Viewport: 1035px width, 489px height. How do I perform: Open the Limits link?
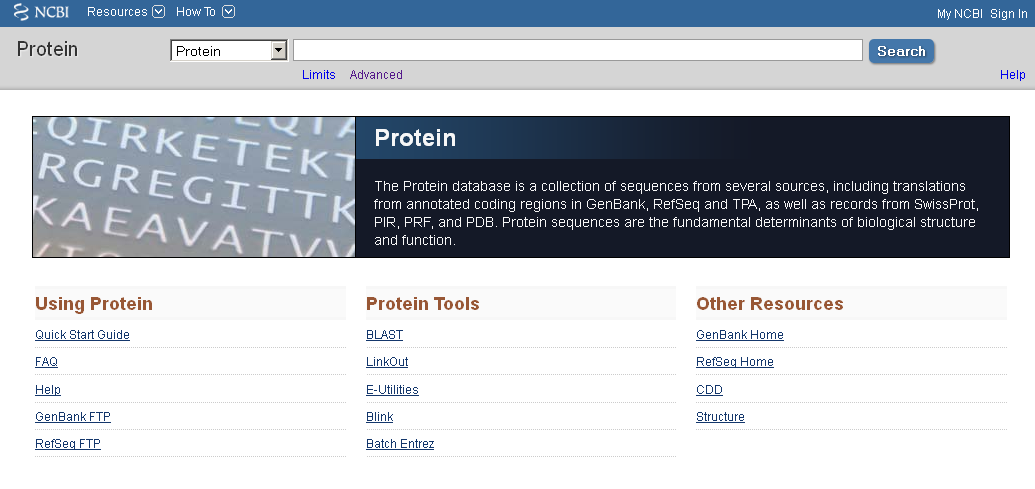pyautogui.click(x=319, y=75)
